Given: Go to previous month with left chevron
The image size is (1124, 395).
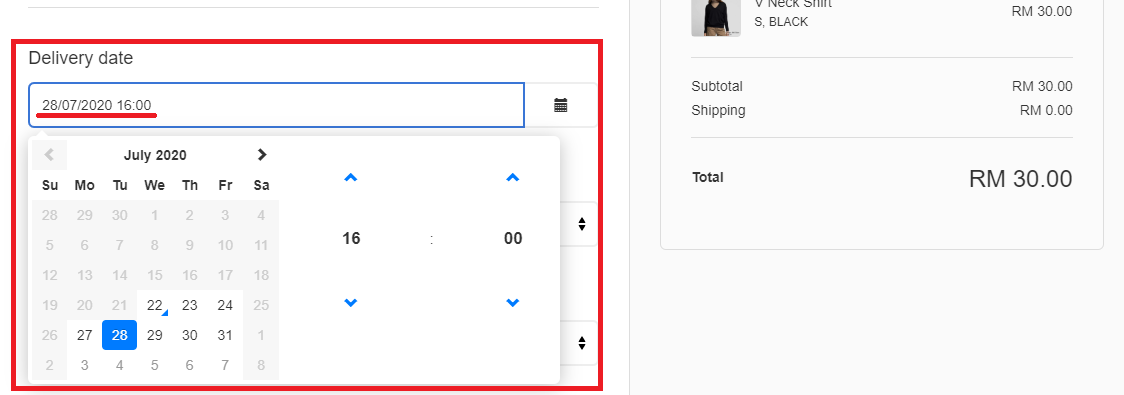Looking at the screenshot, I should coord(49,155).
